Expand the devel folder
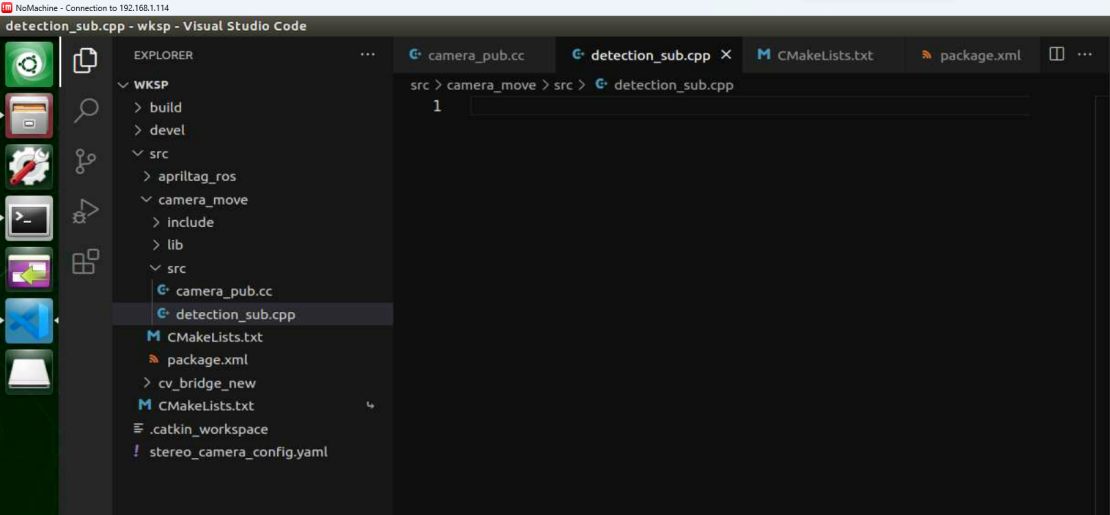The width and height of the screenshot is (1110, 515). (x=252, y=130)
